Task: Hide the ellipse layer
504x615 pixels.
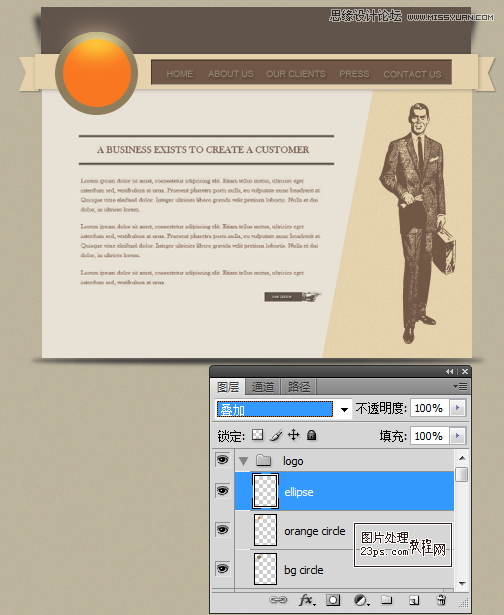Action: (x=222, y=491)
